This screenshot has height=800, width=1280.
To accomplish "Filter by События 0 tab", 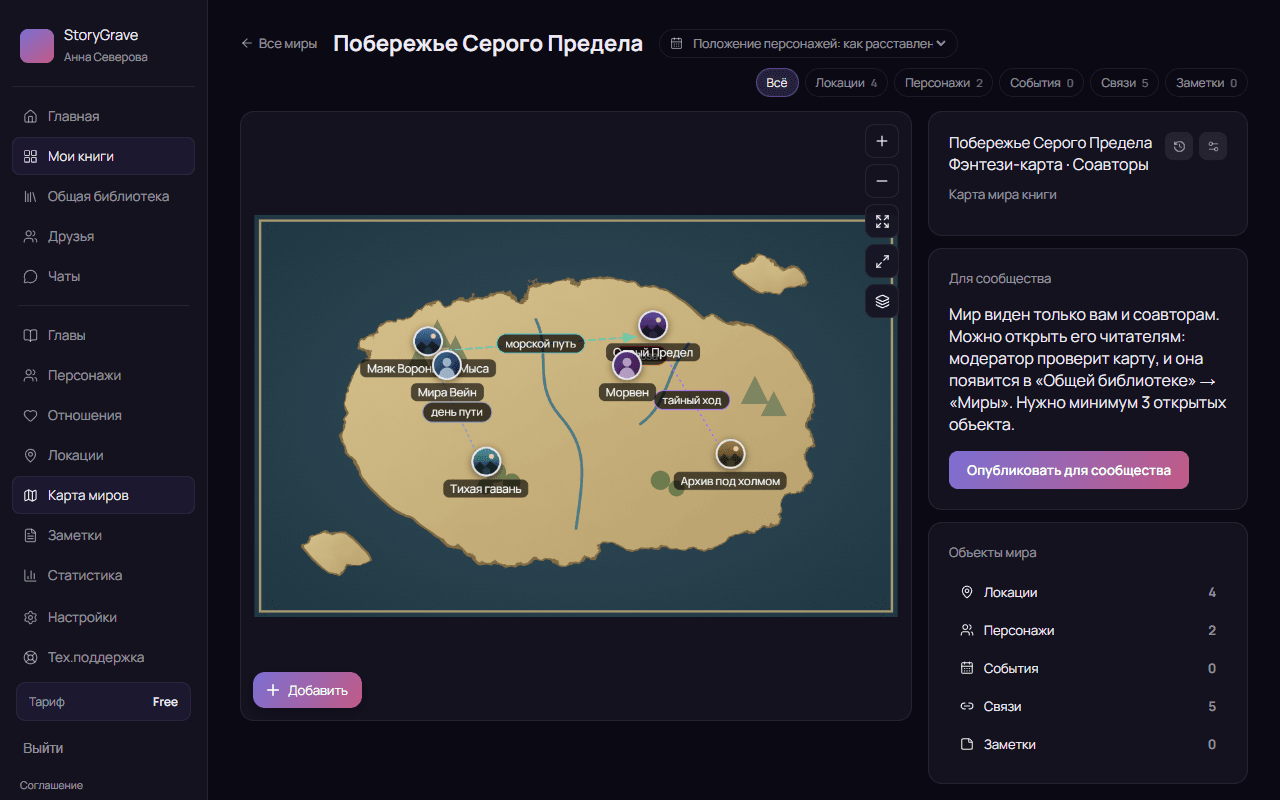I will tap(1042, 83).
